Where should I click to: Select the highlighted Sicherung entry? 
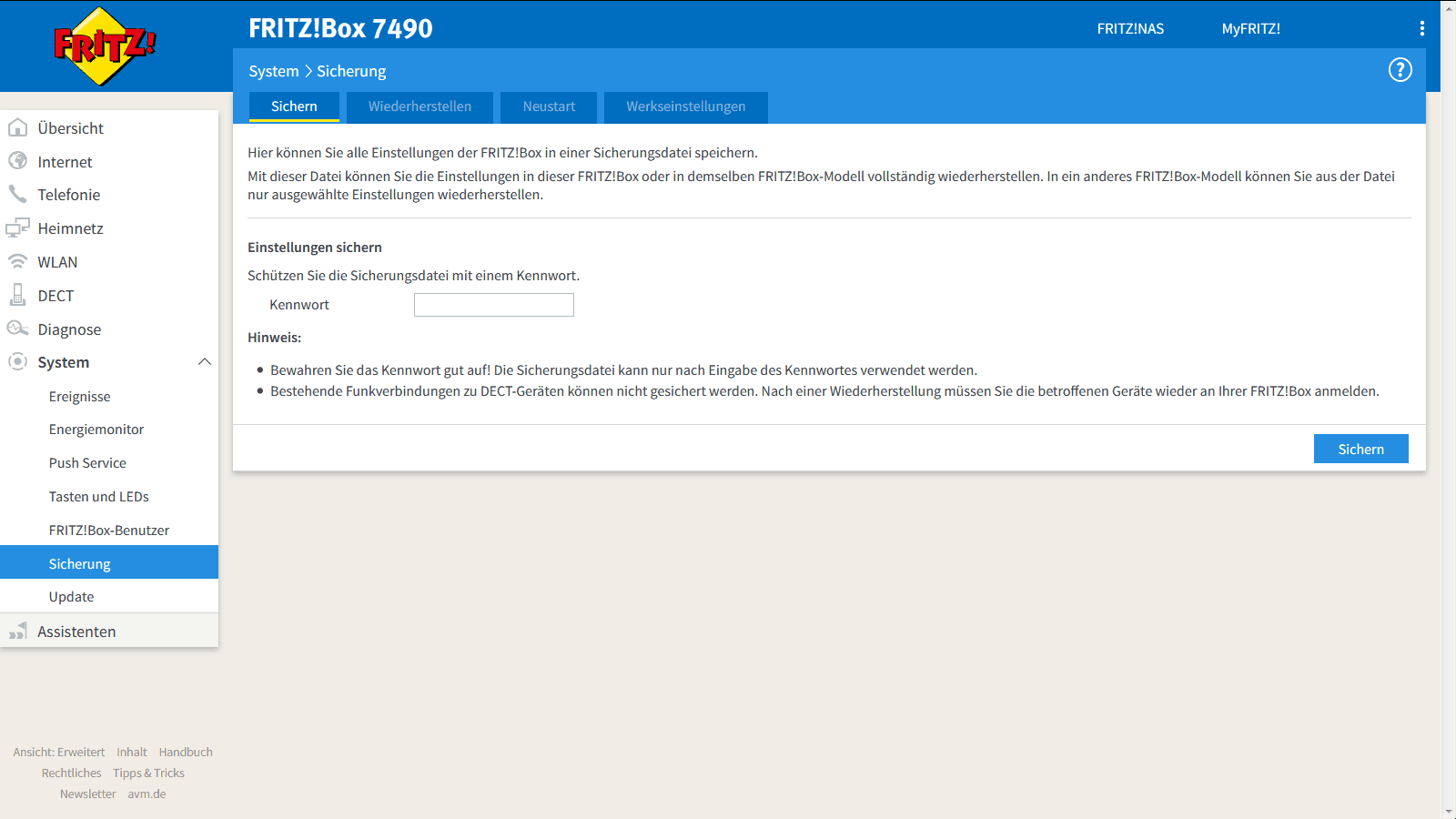[109, 562]
